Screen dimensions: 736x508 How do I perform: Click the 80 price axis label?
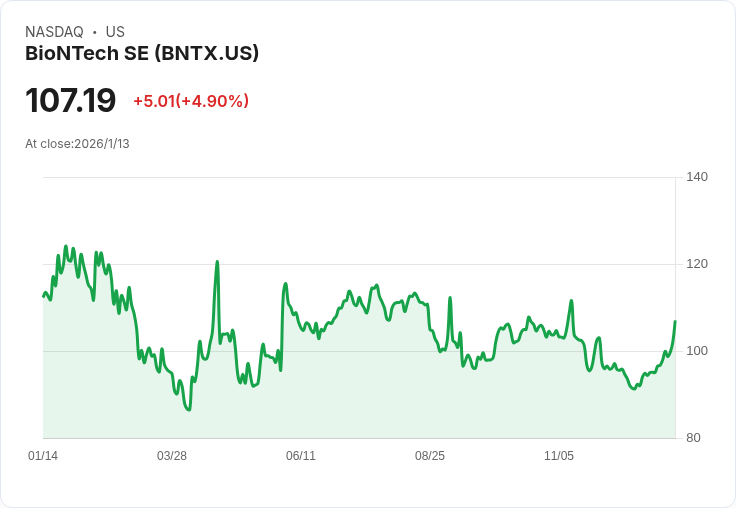tap(693, 438)
